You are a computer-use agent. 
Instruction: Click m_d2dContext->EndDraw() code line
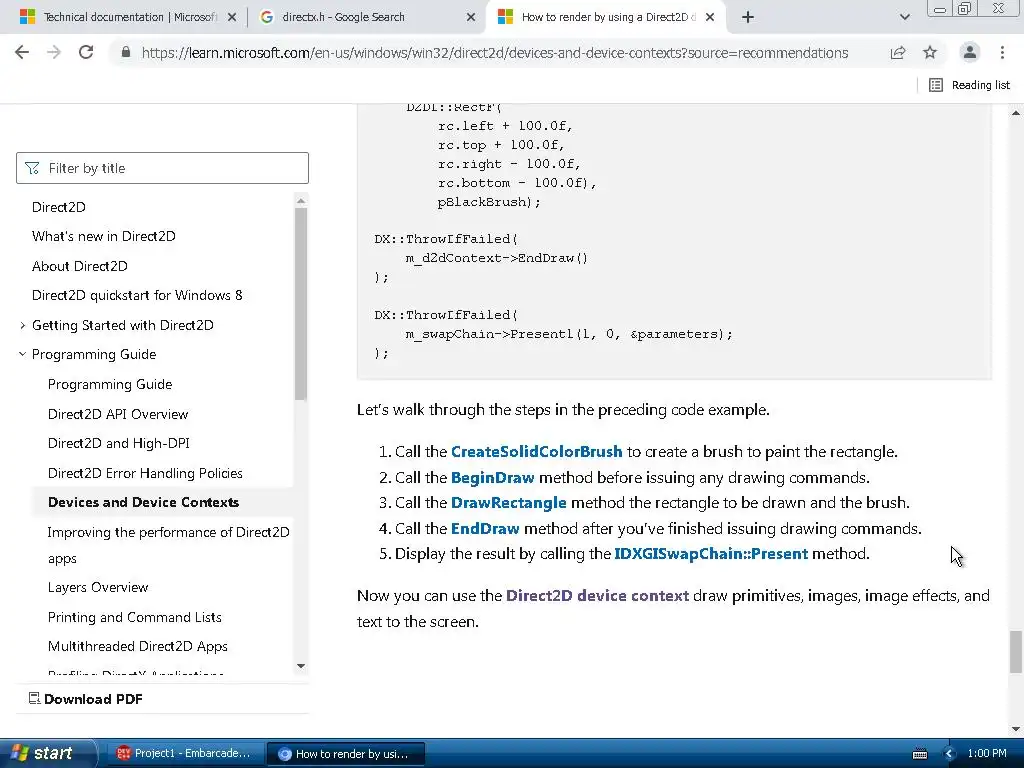[496, 258]
